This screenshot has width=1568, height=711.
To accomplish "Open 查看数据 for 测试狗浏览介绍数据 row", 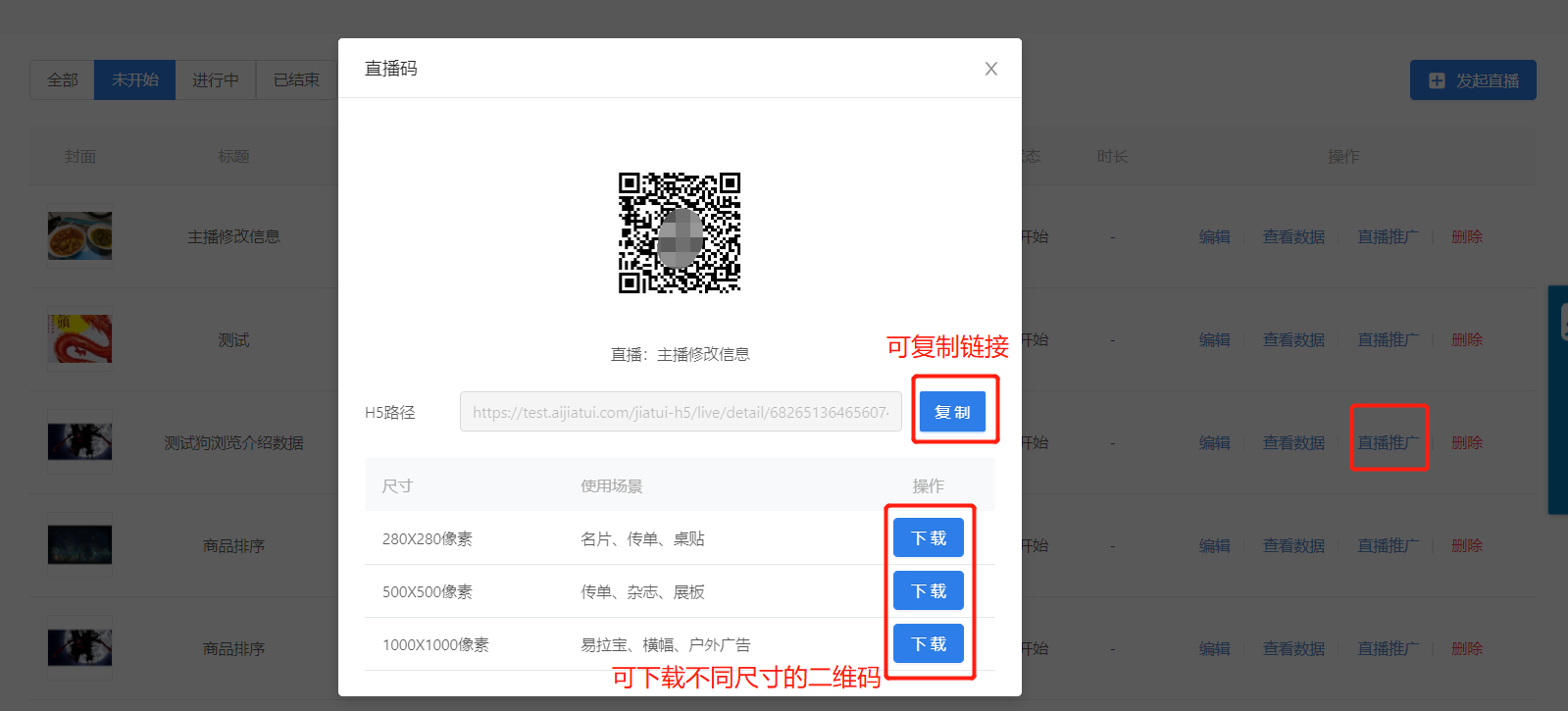I will click(1293, 442).
